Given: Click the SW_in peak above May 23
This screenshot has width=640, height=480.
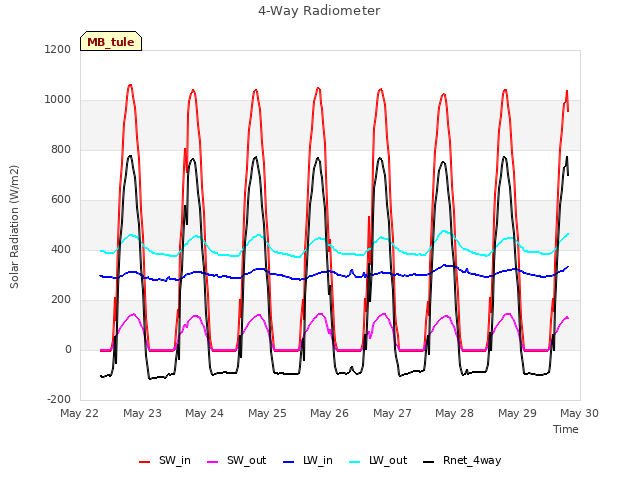Looking at the screenshot, I should click(x=130, y=85).
